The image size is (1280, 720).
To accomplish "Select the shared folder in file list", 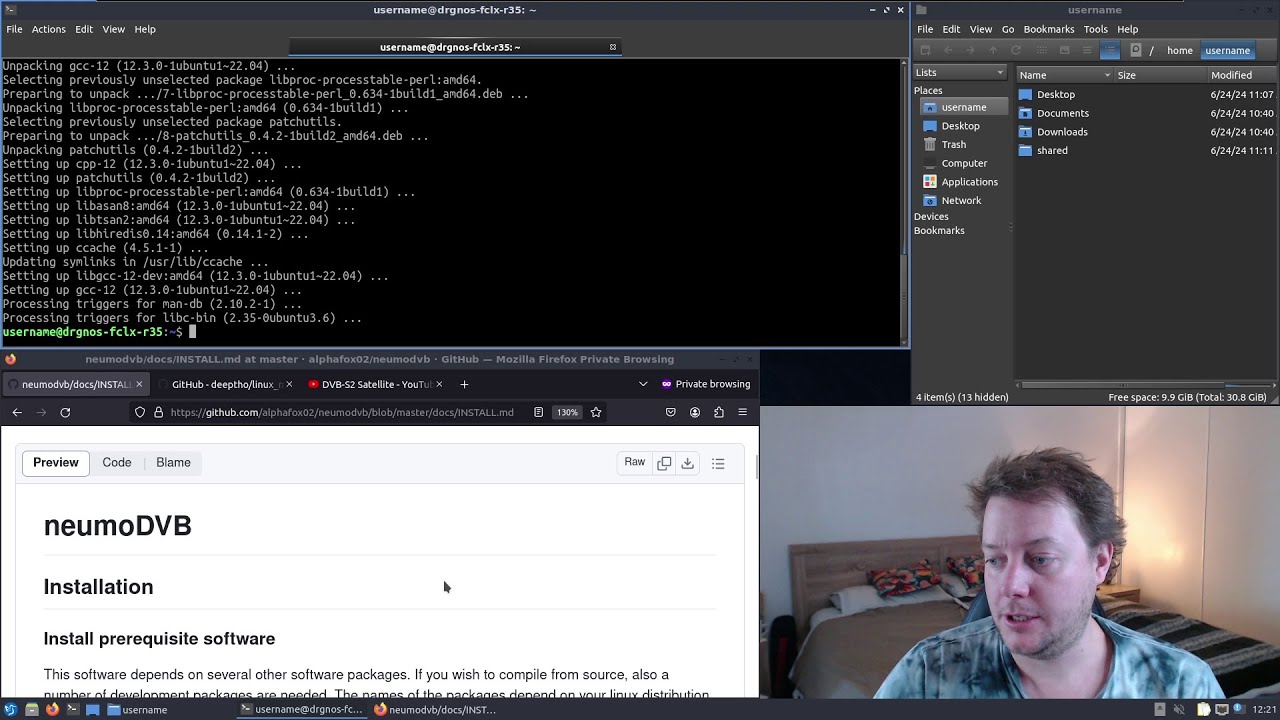I will click(x=1052, y=150).
